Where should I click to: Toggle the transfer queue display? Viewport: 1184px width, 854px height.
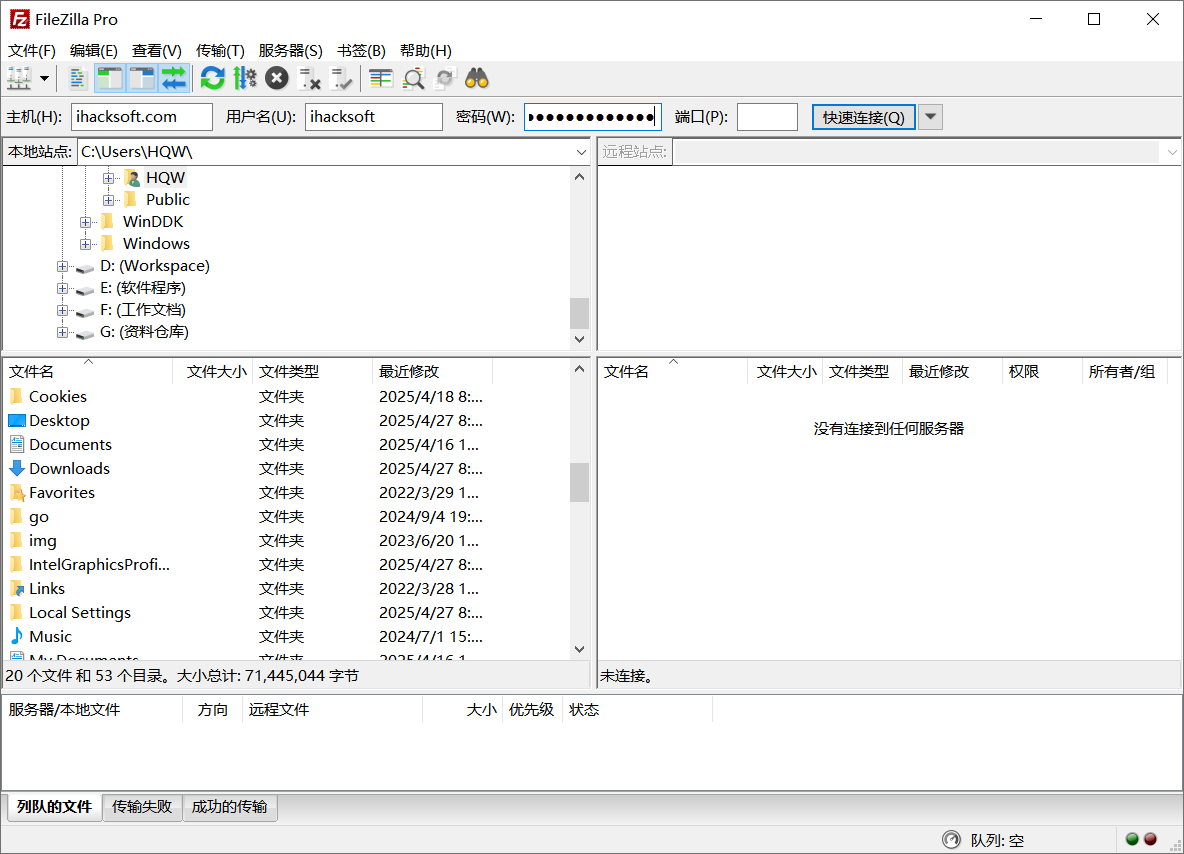pyautogui.click(x=174, y=79)
